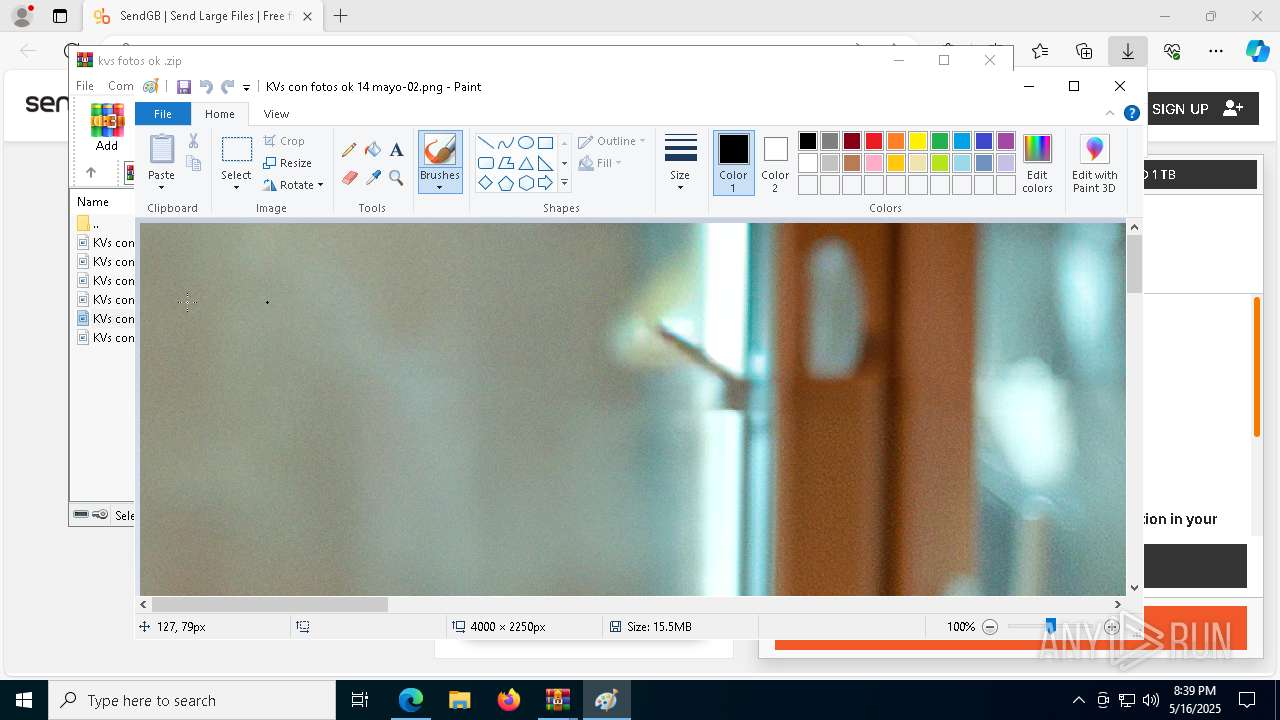Screen dimensions: 1280x720
Task: Pick the pink color swatch
Action: point(874,163)
